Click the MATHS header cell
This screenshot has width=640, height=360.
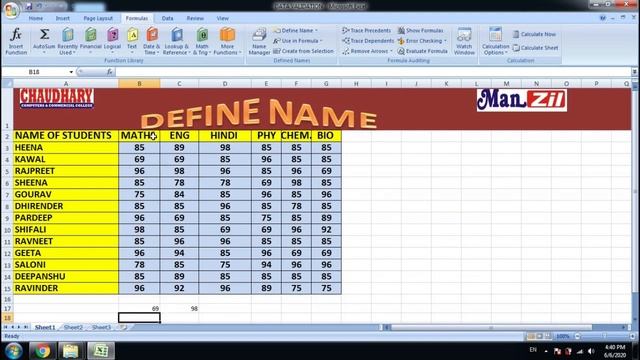point(139,136)
